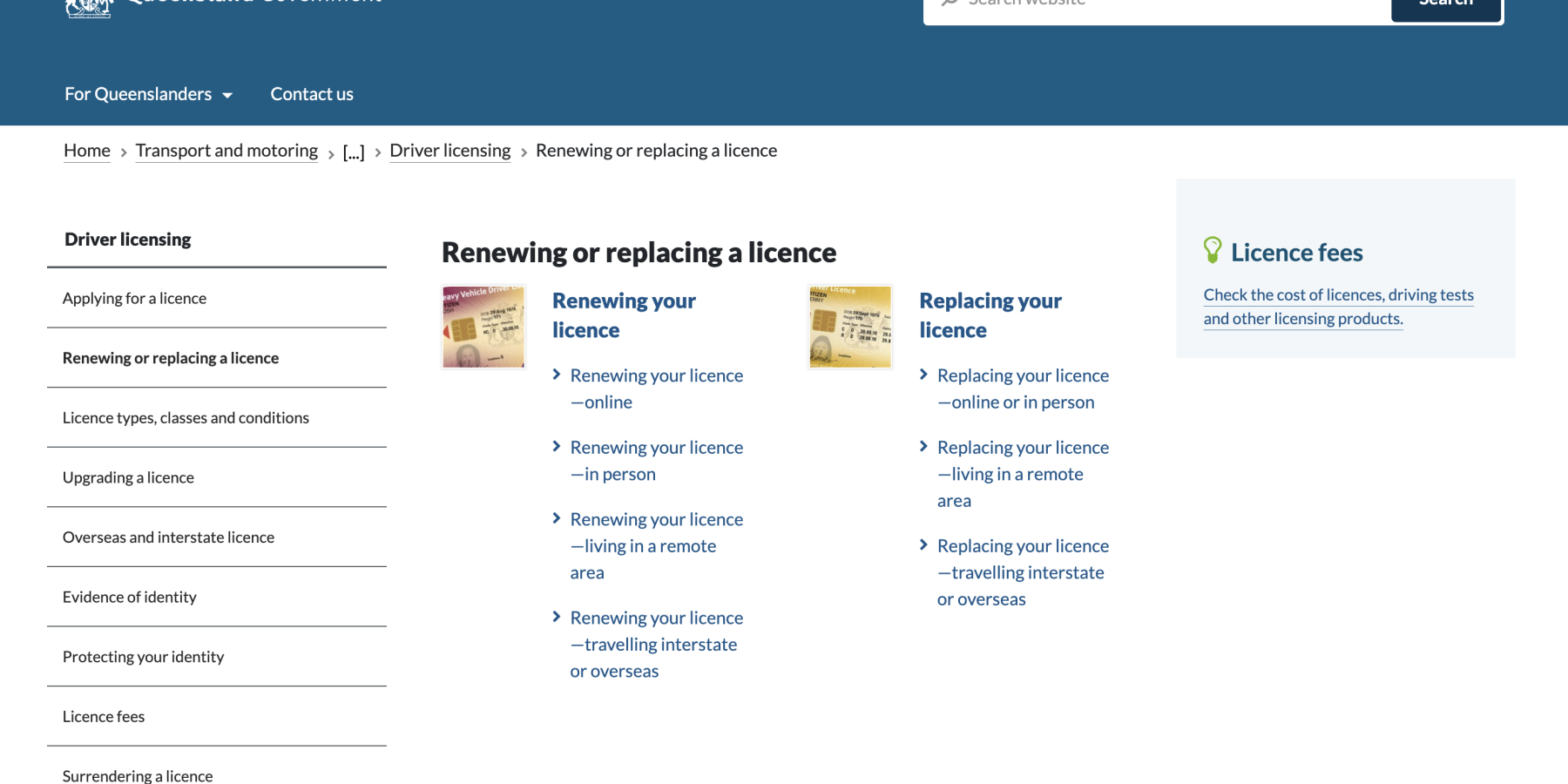Open Licence types, classes and conditions
The height and width of the screenshot is (784, 1568).
(x=186, y=417)
